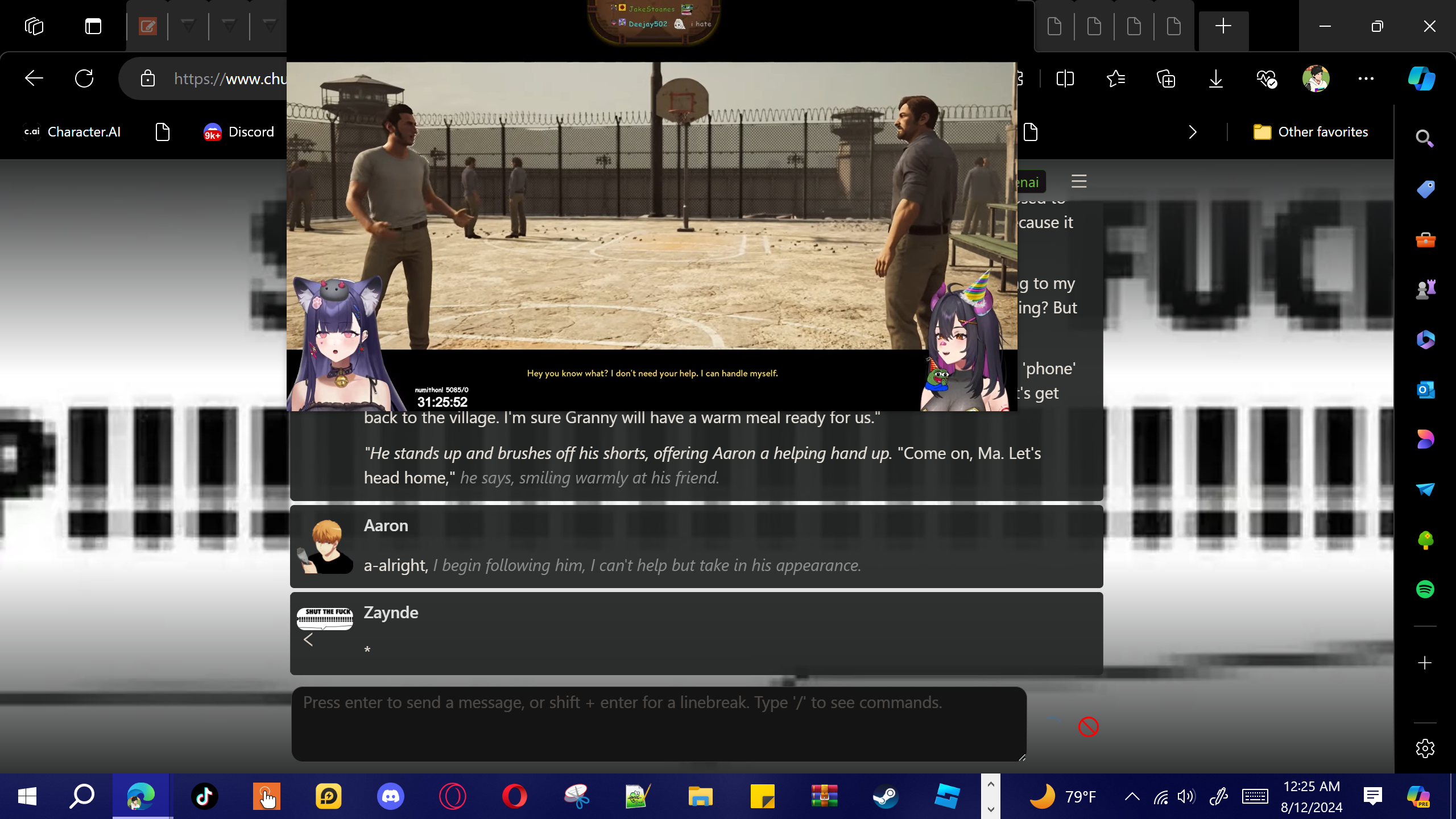Click the Split screen icon
The image size is (1456, 819).
[x=1065, y=78]
